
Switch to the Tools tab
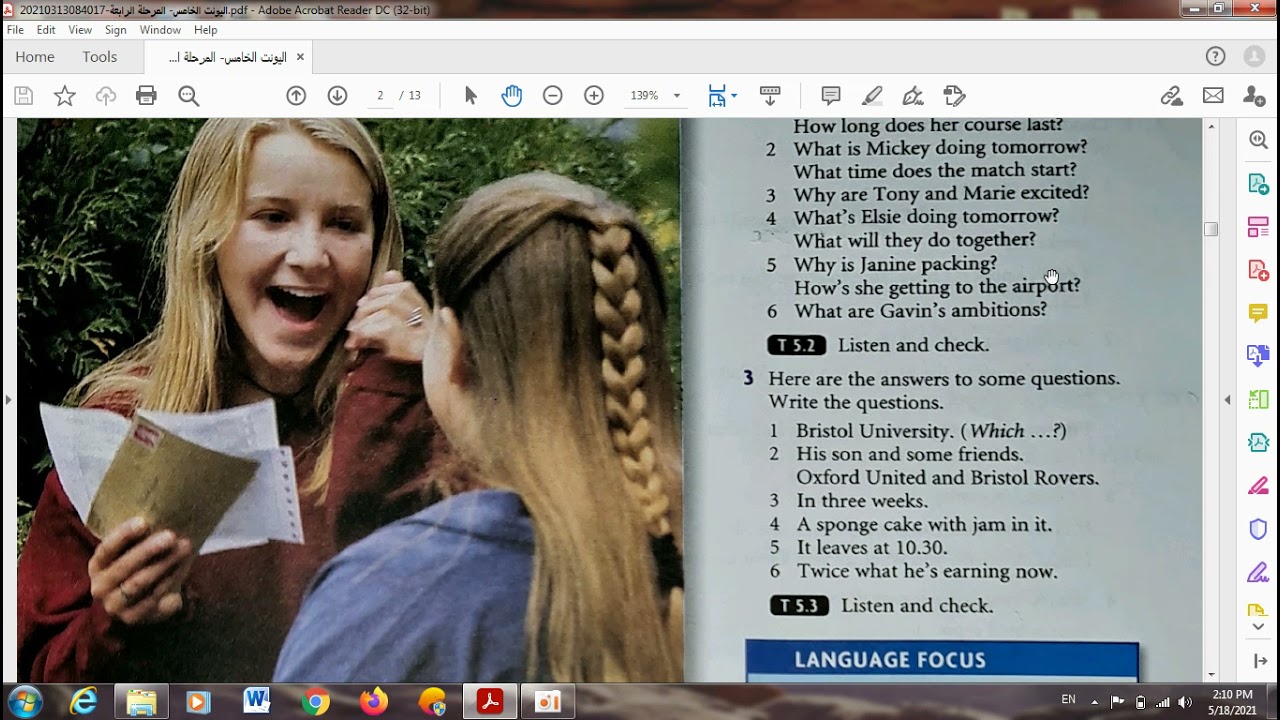100,57
